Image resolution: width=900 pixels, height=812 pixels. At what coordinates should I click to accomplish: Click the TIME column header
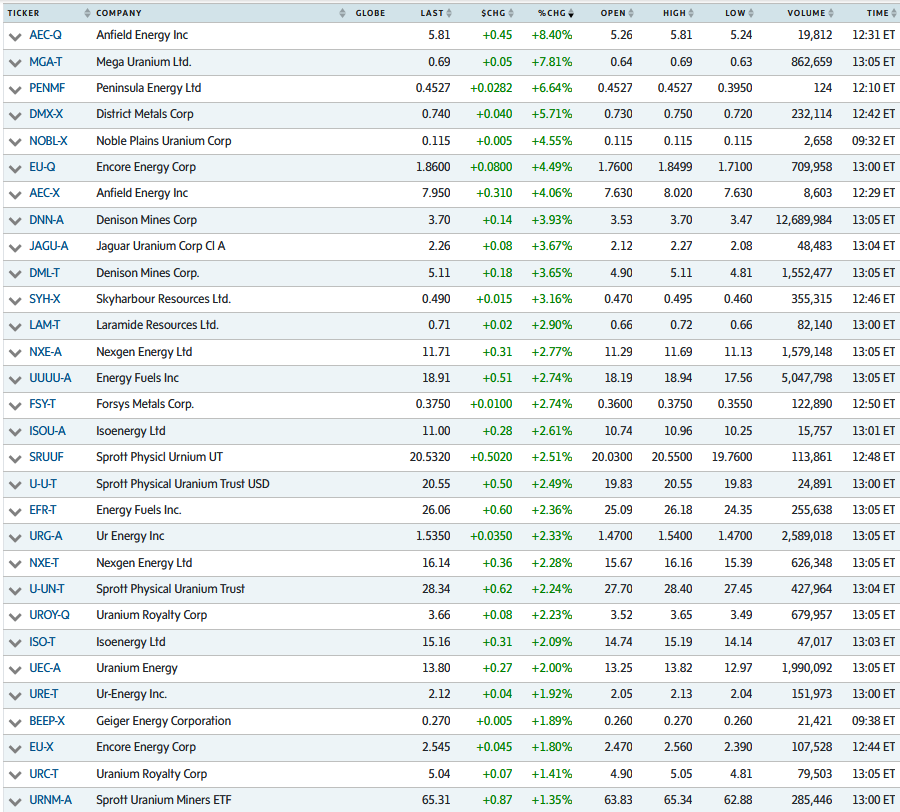(x=878, y=13)
